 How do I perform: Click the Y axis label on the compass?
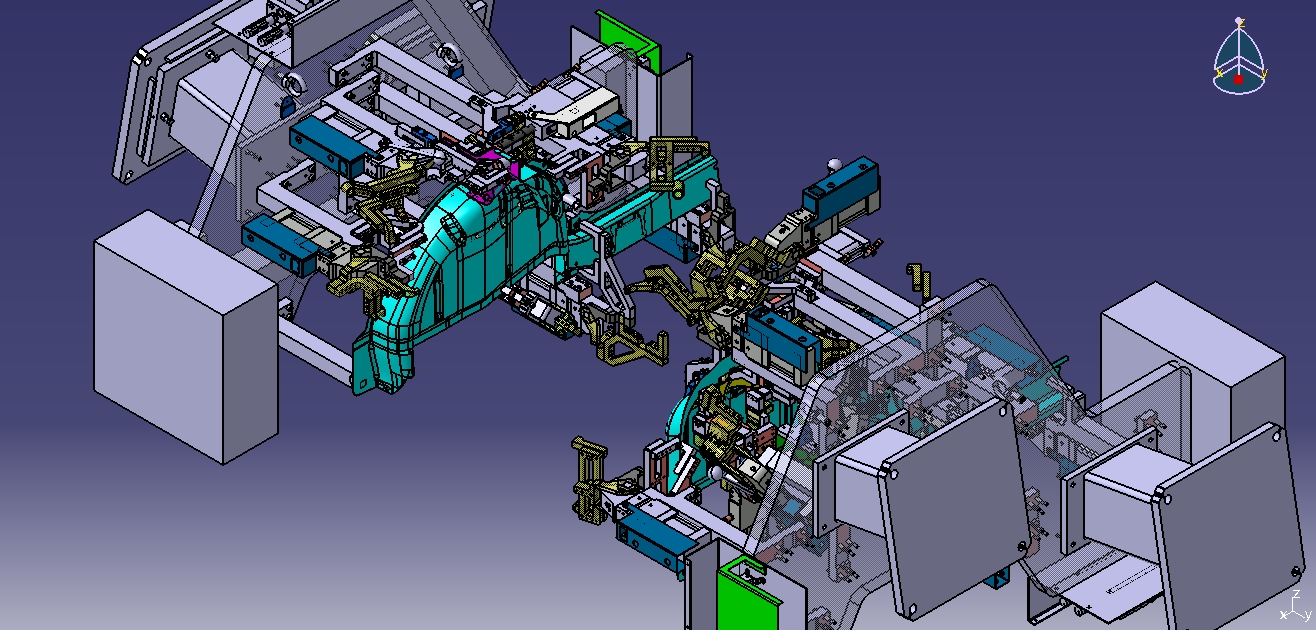(x=1263, y=74)
